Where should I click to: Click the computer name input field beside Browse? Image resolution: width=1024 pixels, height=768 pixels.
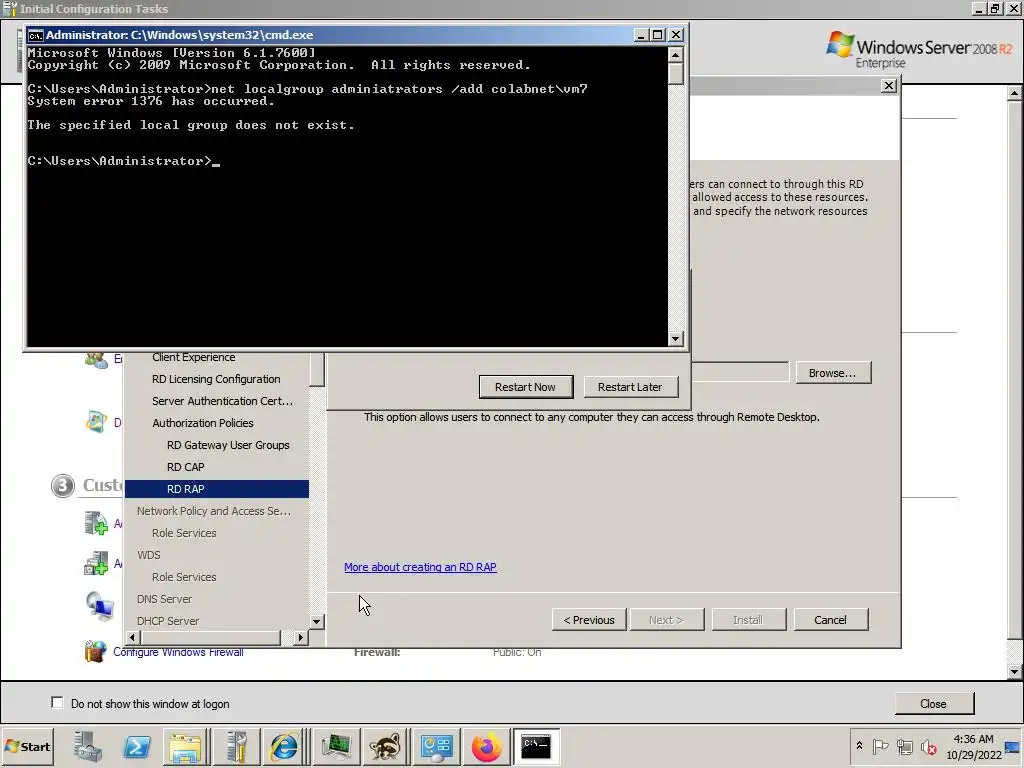tap(739, 372)
